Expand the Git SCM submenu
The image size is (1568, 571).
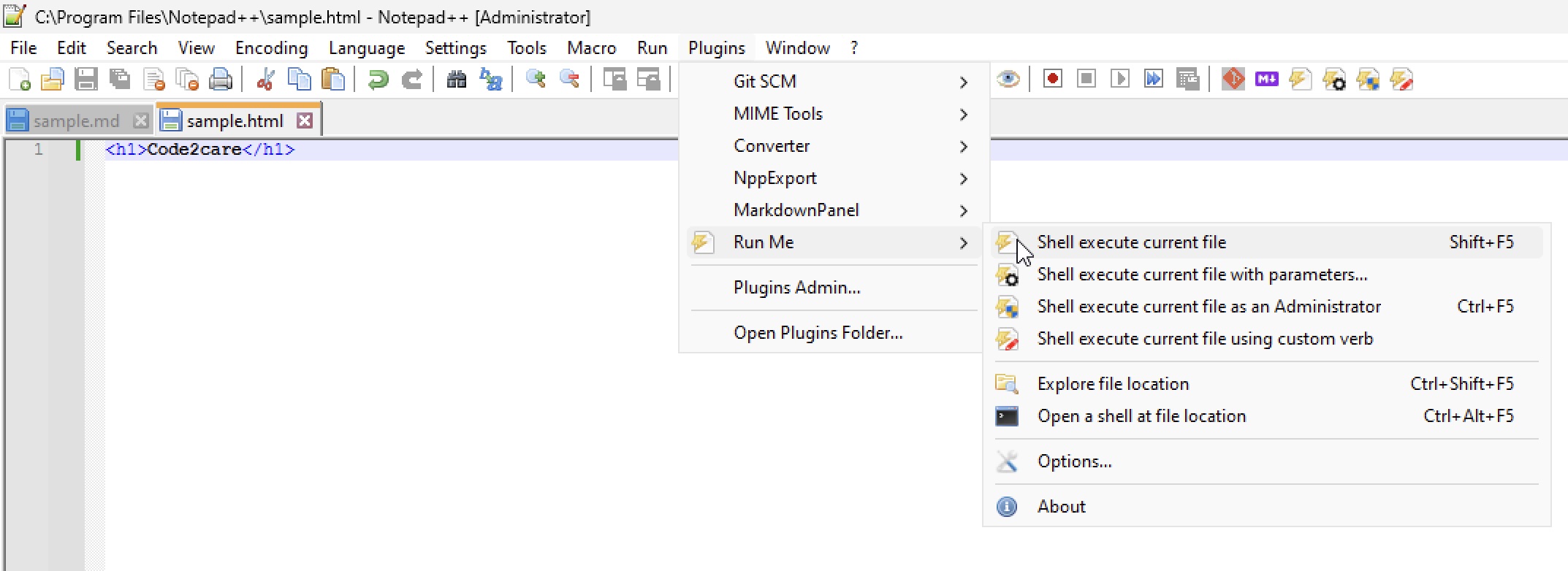tap(834, 82)
